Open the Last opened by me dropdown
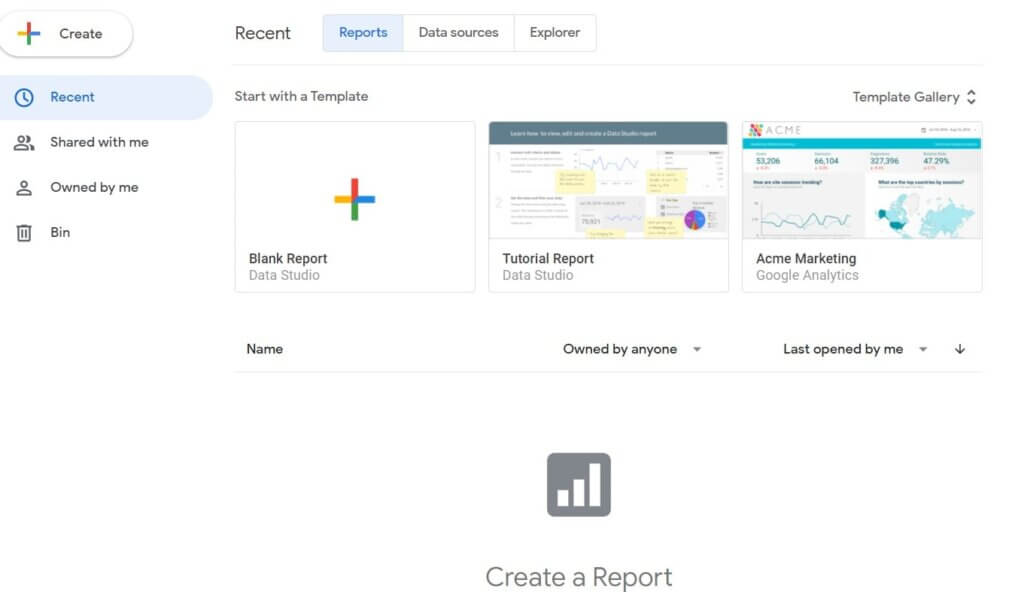Screen dimensions: 1024x592 pyautogui.click(x=855, y=349)
